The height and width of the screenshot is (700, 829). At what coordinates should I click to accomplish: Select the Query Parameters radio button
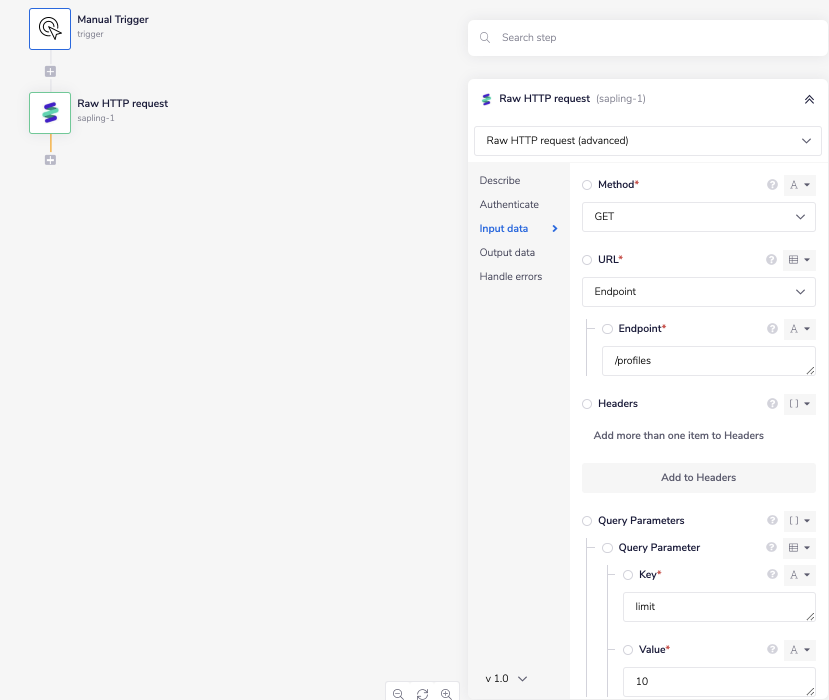[587, 521]
